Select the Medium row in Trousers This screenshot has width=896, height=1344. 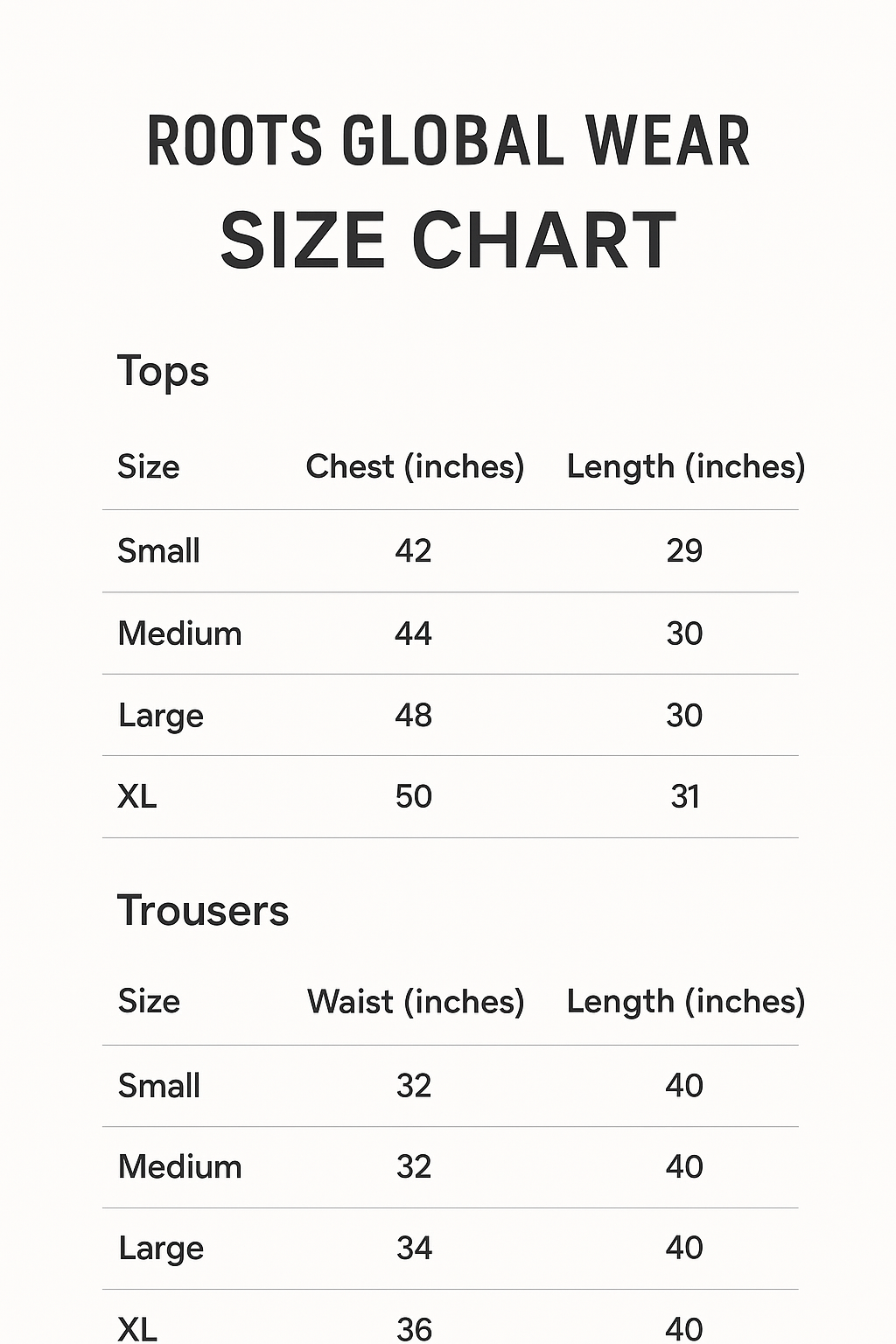[x=451, y=1167]
